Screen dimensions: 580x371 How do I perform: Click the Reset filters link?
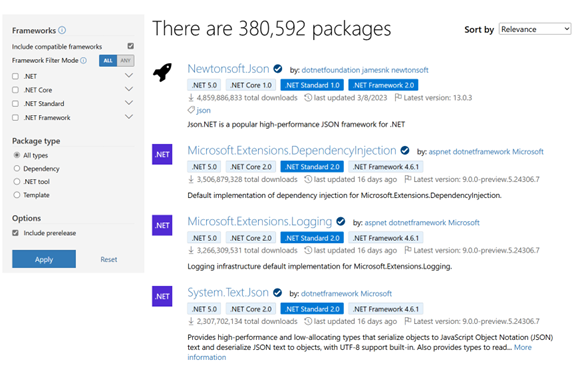point(109,260)
